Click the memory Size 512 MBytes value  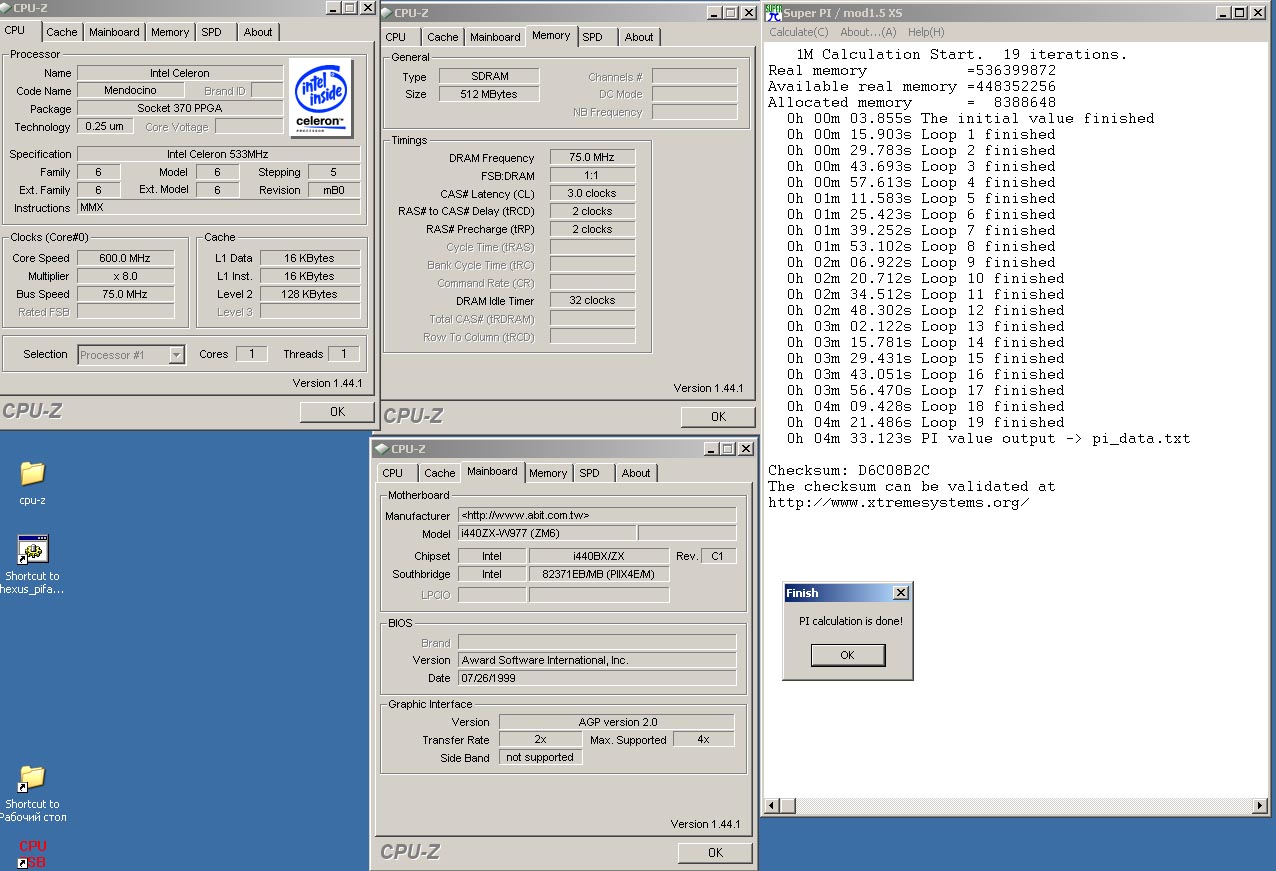click(x=488, y=94)
